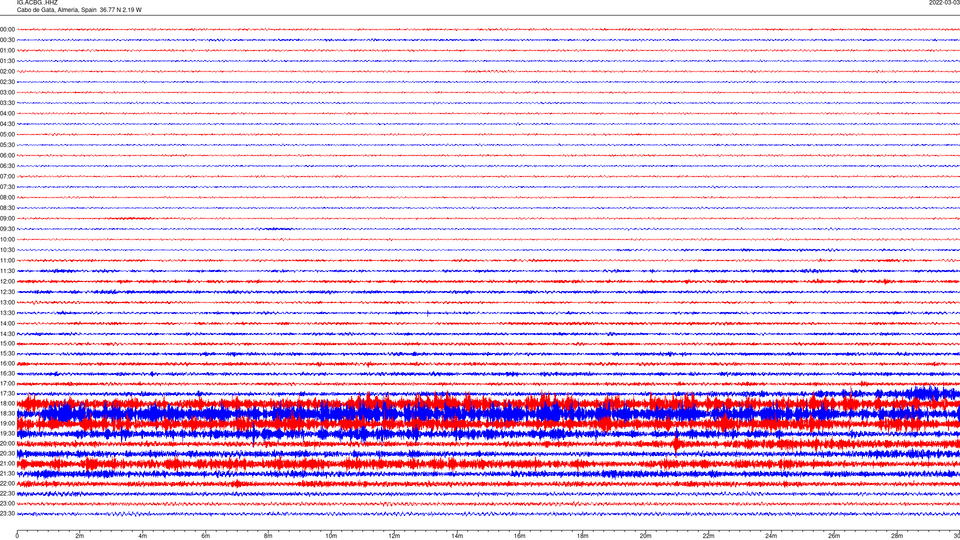Click the 02:30 time label

7,82
